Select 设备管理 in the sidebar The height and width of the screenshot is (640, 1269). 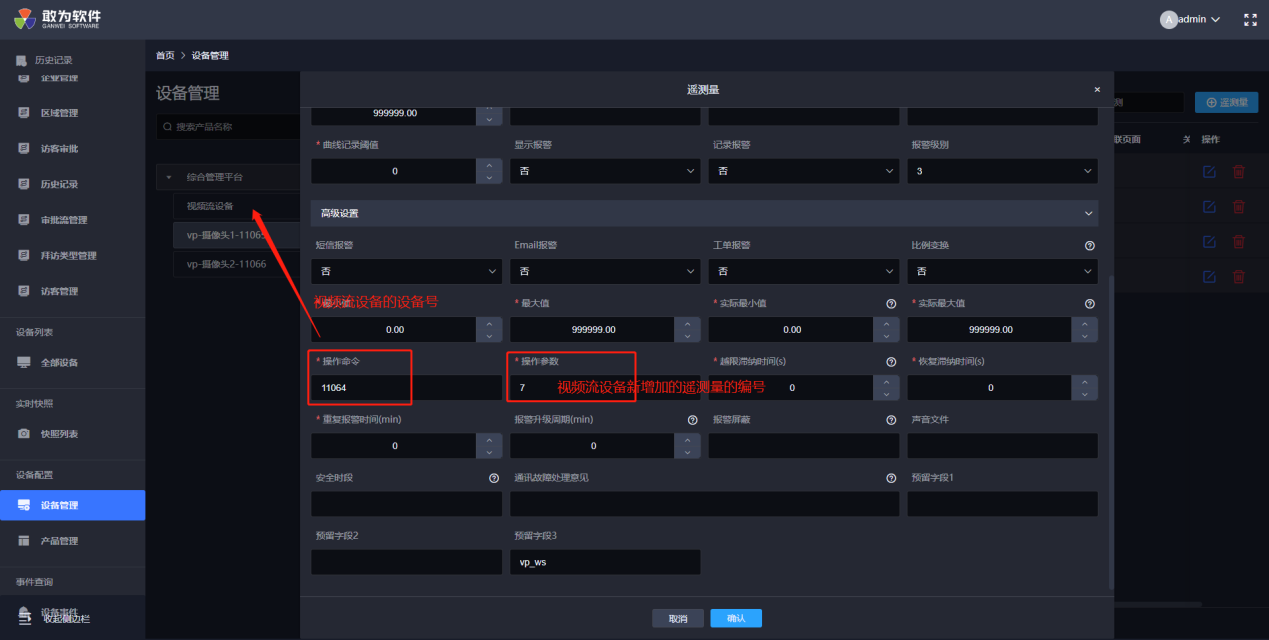(72, 505)
